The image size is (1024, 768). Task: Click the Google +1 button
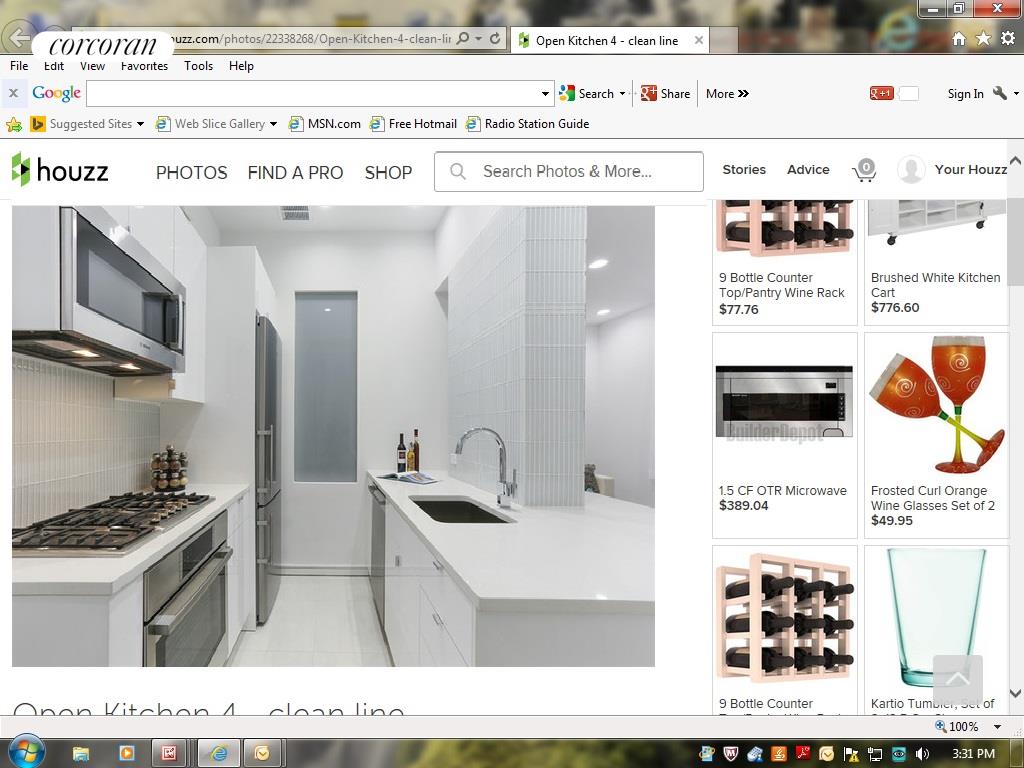(x=881, y=93)
